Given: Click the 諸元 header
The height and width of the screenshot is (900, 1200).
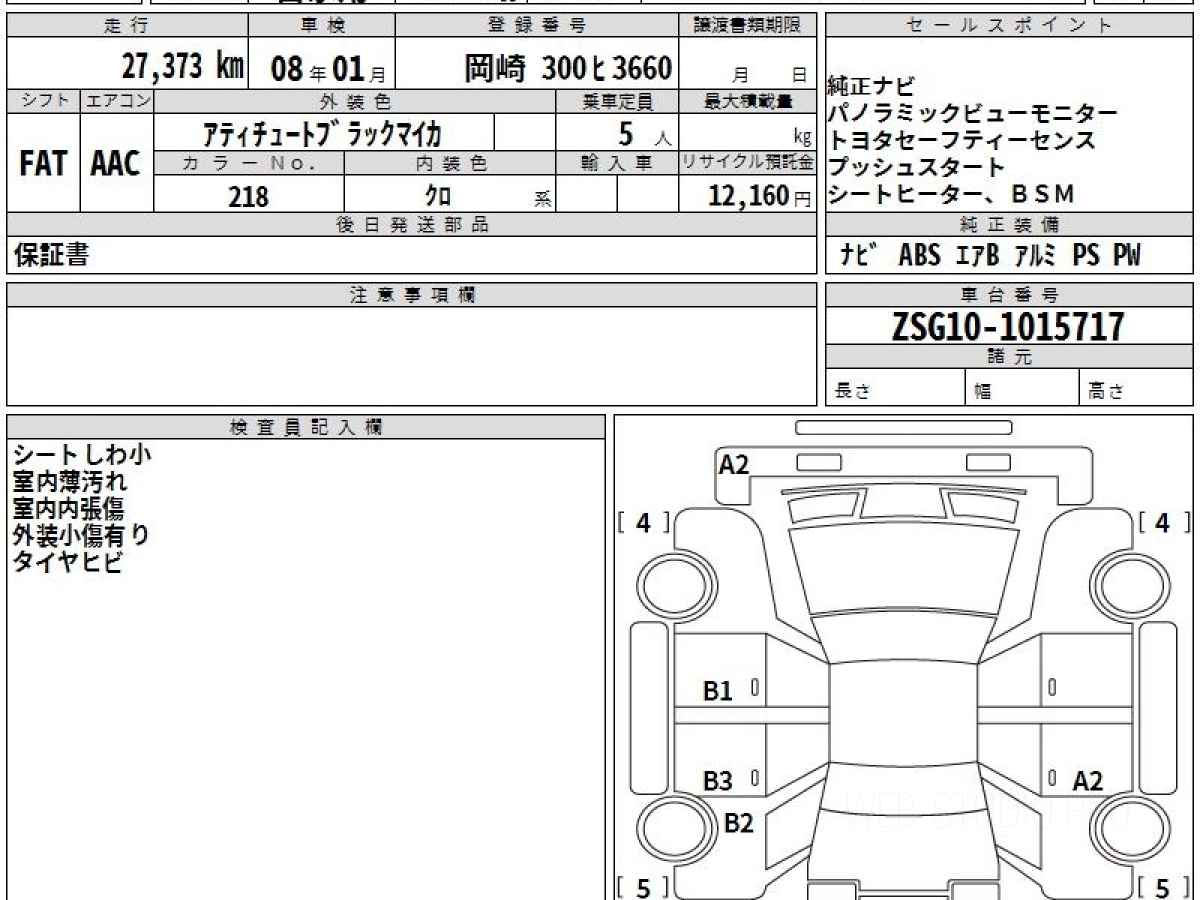Looking at the screenshot, I should pos(1009,358).
